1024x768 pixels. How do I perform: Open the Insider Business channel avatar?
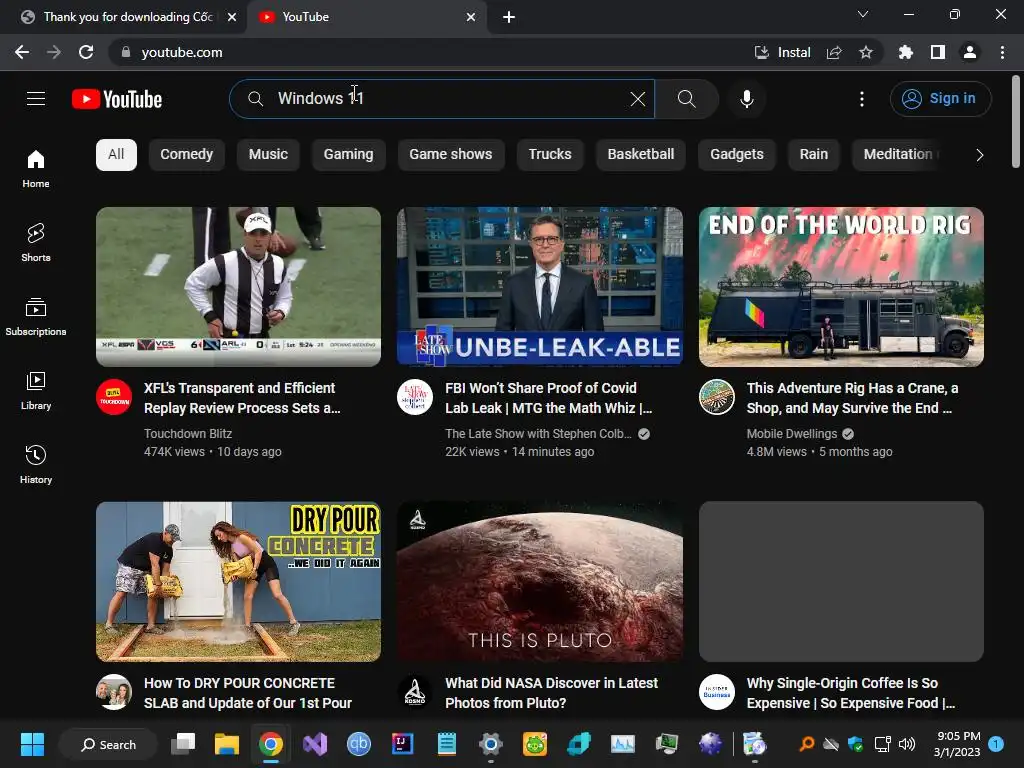[x=717, y=692]
